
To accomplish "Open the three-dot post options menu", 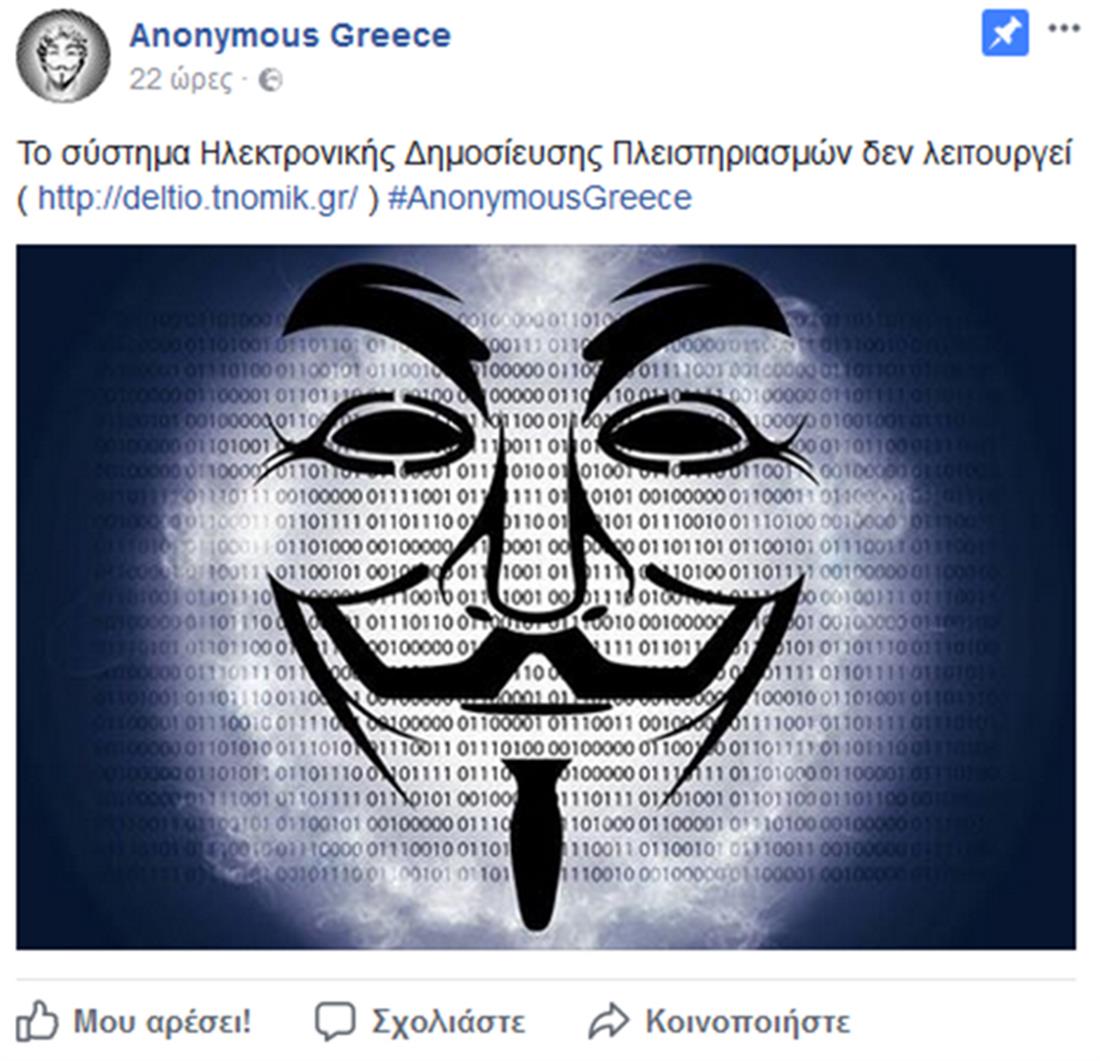I will [1064, 29].
